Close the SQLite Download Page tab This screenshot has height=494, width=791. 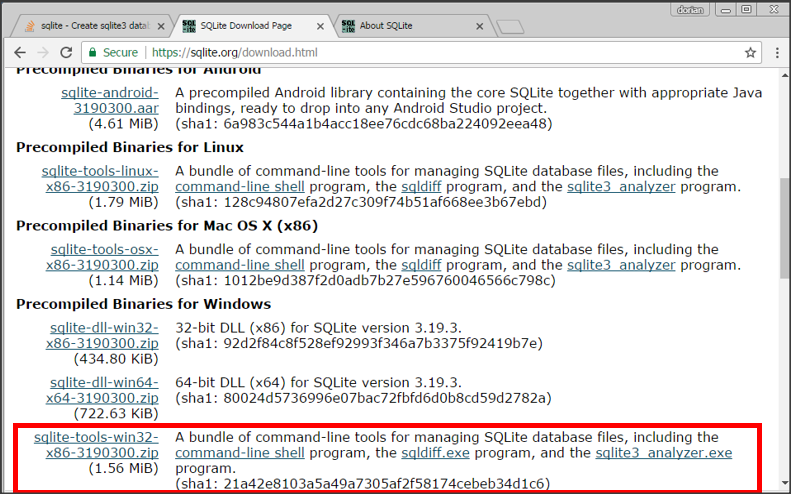coord(320,26)
